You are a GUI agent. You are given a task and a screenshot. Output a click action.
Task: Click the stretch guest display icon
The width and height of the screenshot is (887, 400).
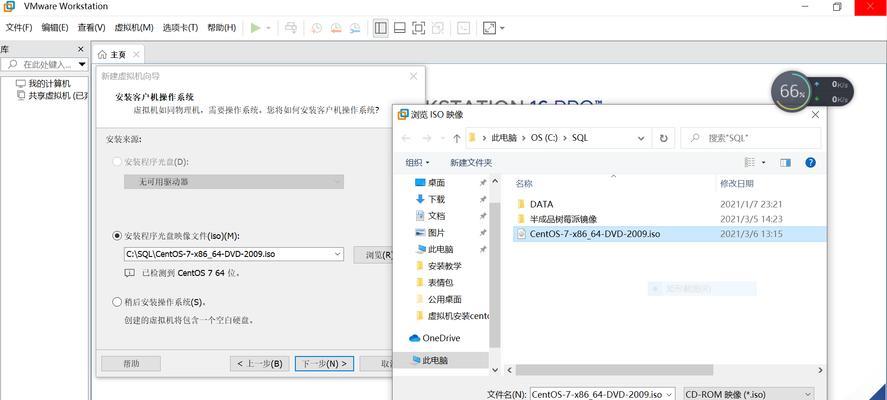[x=489, y=28]
